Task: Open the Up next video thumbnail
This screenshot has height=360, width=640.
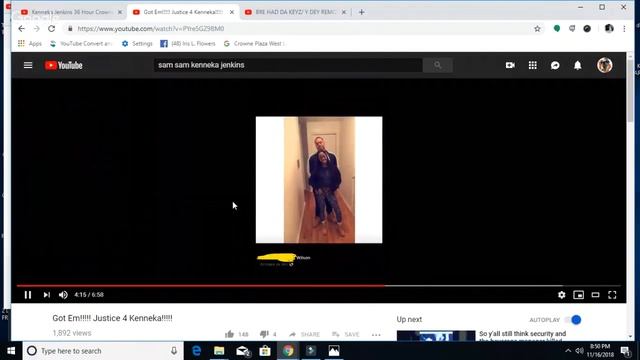Action: [x=436, y=336]
